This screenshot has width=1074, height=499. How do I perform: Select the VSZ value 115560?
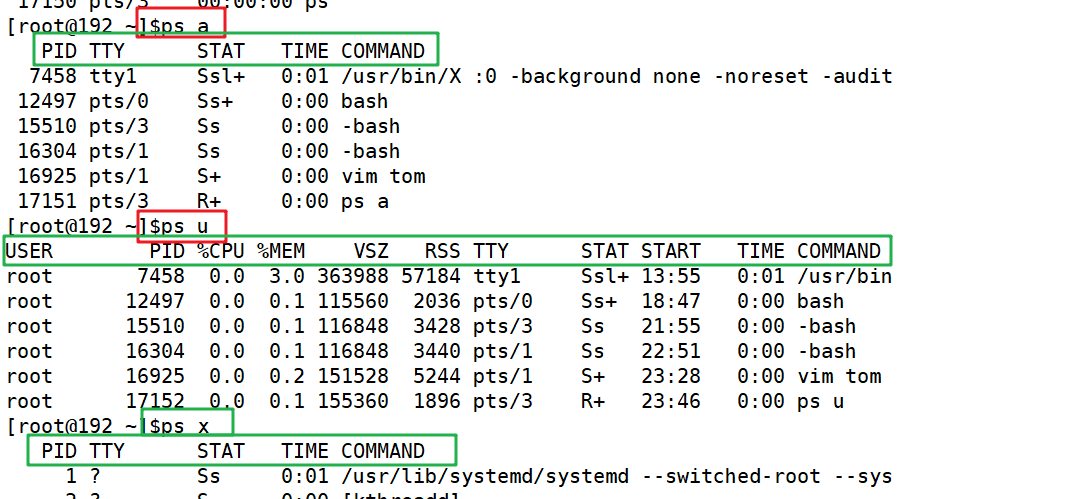click(x=353, y=301)
